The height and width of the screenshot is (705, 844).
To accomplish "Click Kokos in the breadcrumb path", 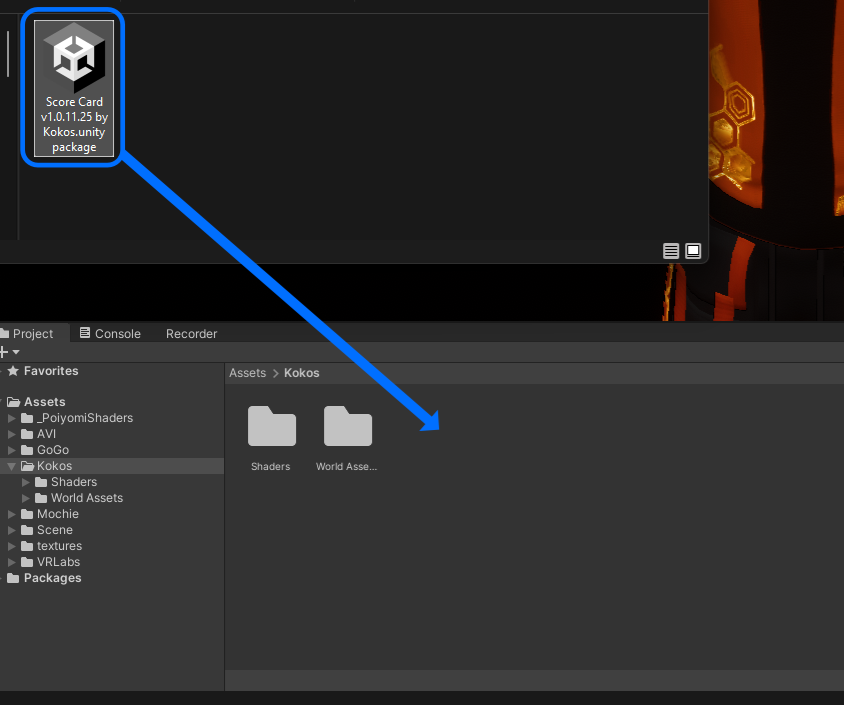I will [x=301, y=373].
